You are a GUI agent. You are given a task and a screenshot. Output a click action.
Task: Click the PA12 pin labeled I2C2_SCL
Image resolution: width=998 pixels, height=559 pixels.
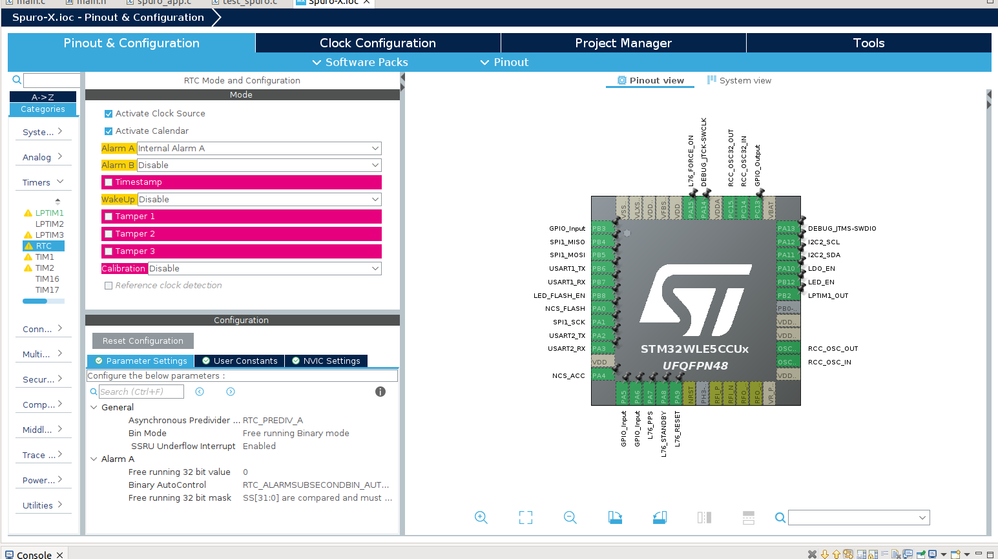coord(787,242)
